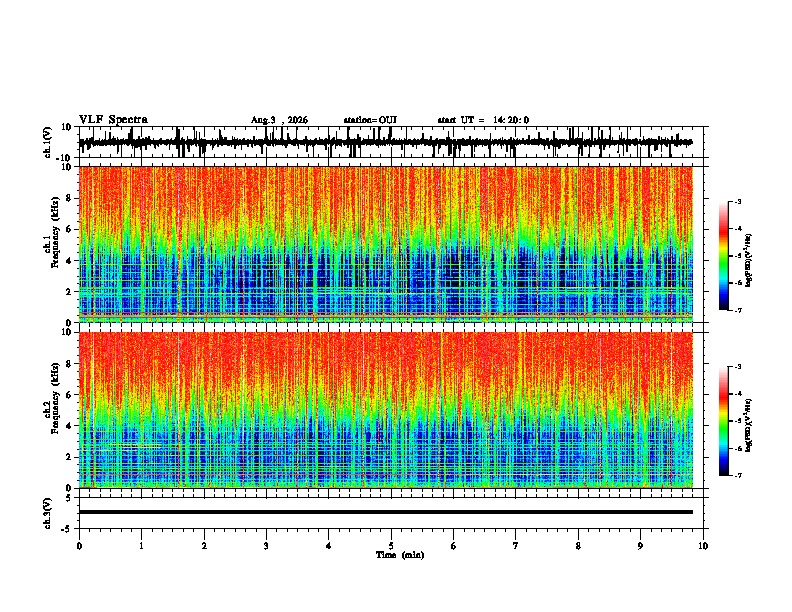792x612 pixels.
Task: Click the ch.2 spectrogram color bar
Action: click(724, 421)
